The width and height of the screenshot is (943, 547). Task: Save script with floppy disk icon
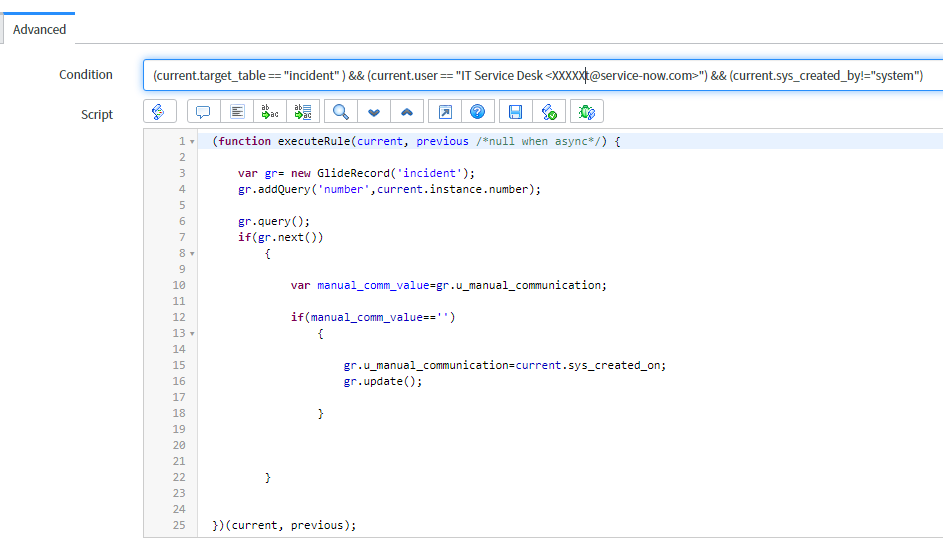[x=515, y=112]
